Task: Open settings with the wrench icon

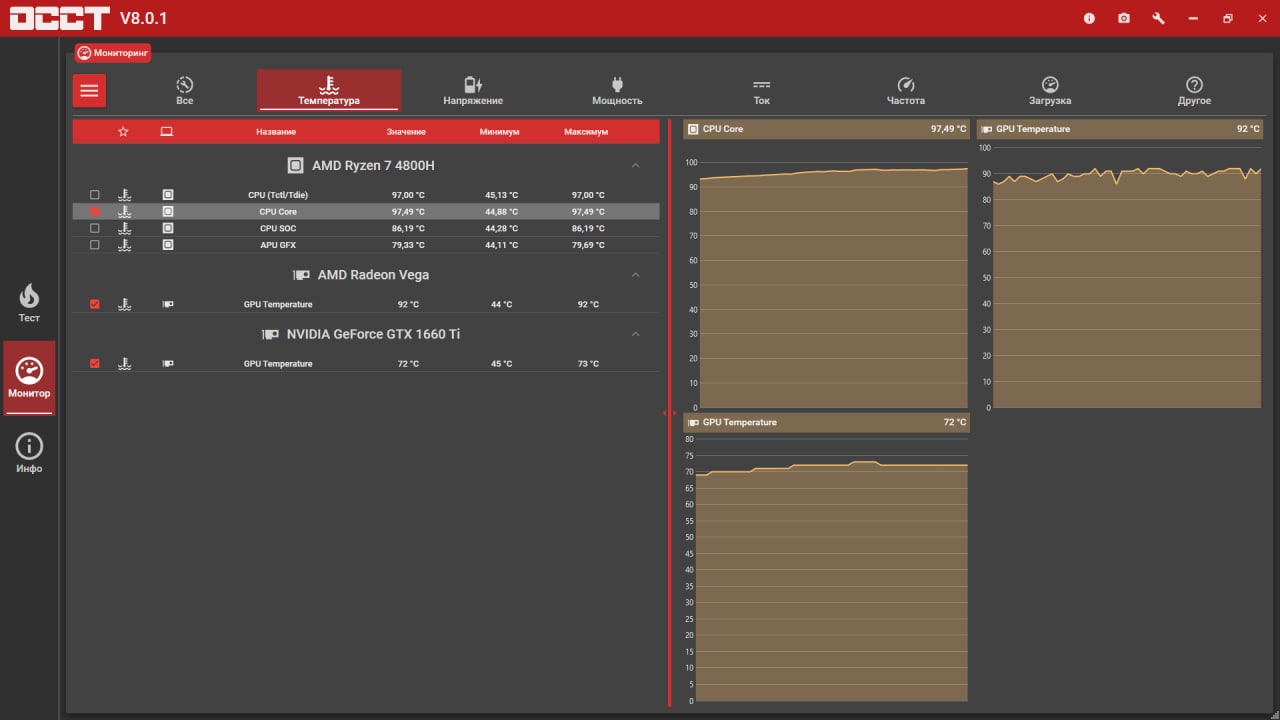Action: tap(1158, 18)
